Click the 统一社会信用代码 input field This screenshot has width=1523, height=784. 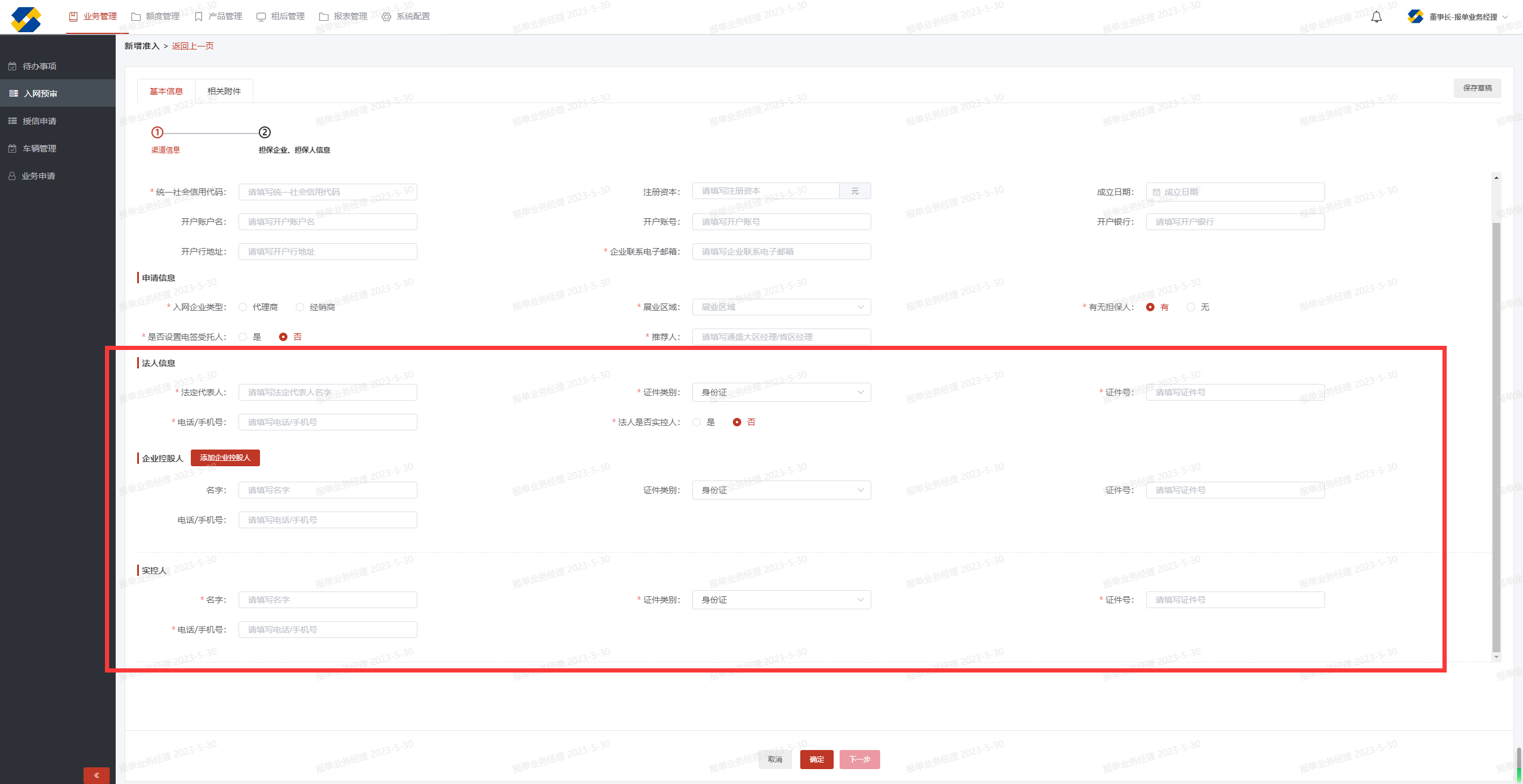[x=327, y=192]
